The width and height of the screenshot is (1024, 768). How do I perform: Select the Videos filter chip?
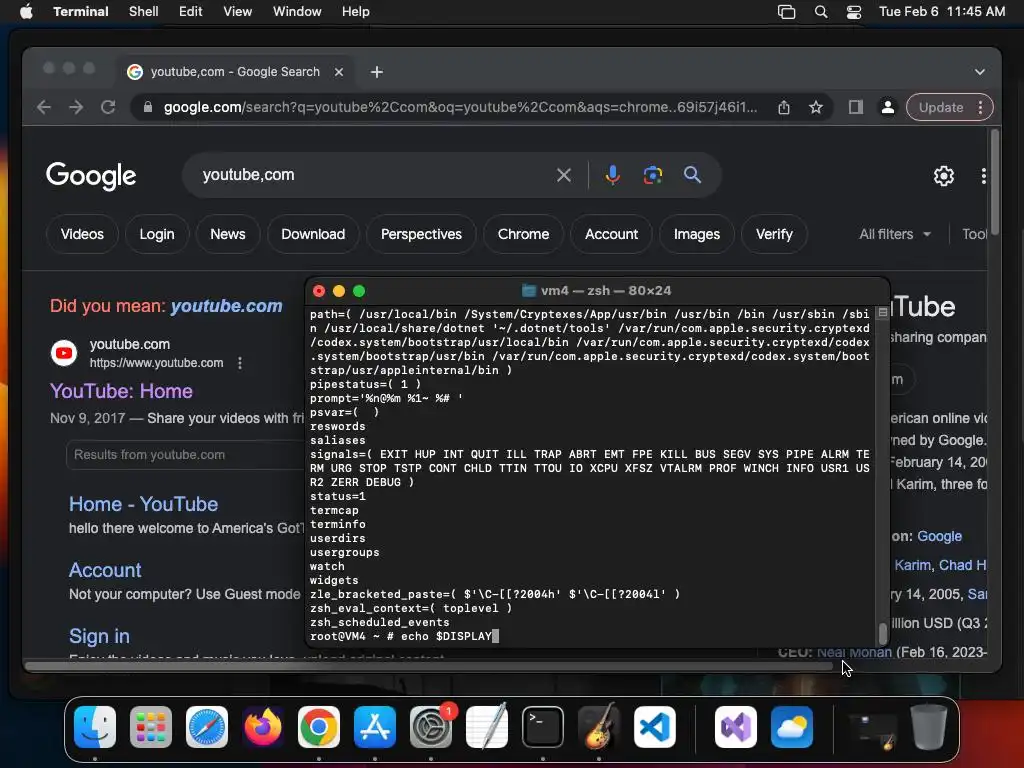(x=82, y=234)
